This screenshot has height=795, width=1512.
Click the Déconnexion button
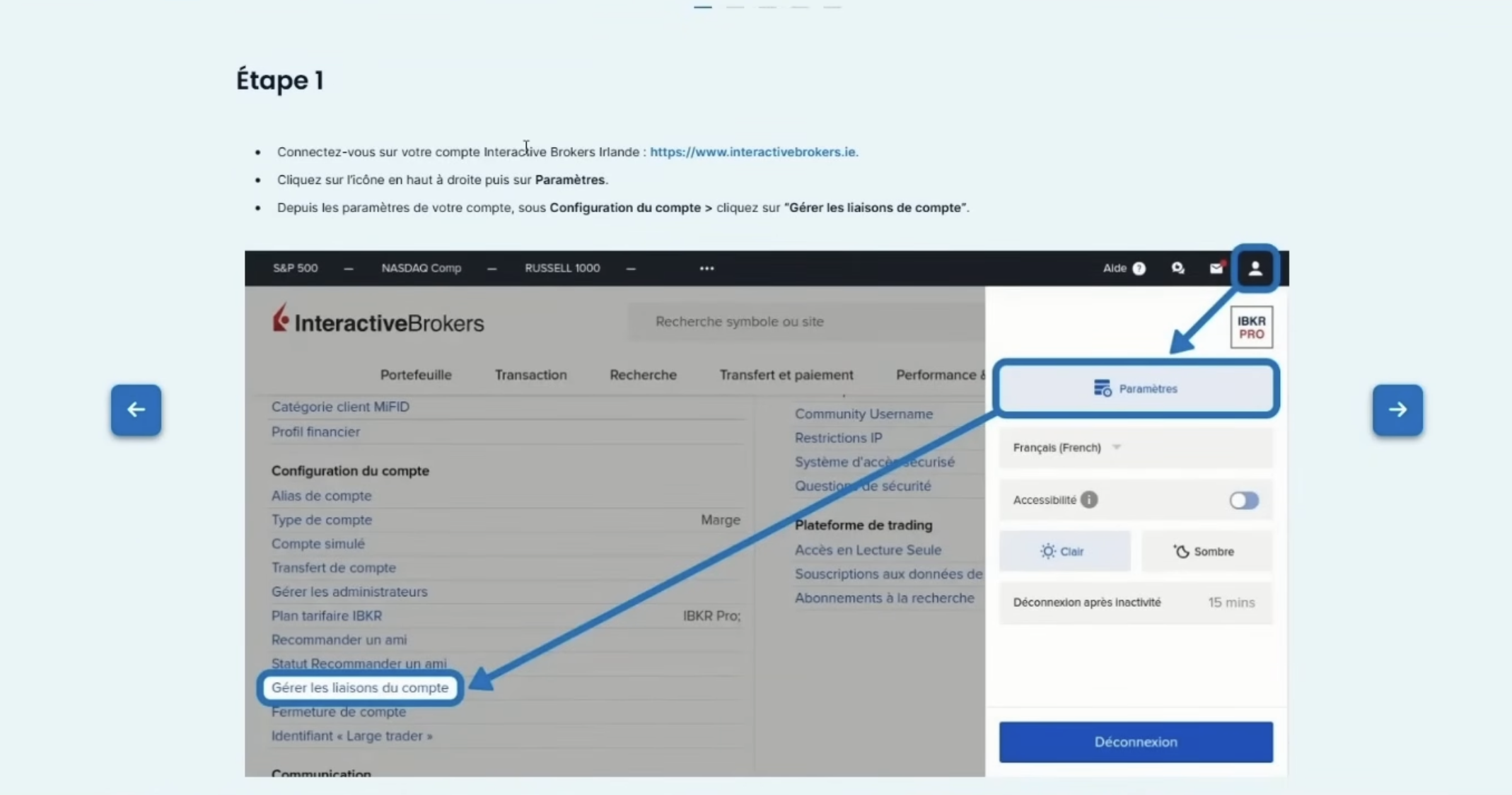point(1136,742)
